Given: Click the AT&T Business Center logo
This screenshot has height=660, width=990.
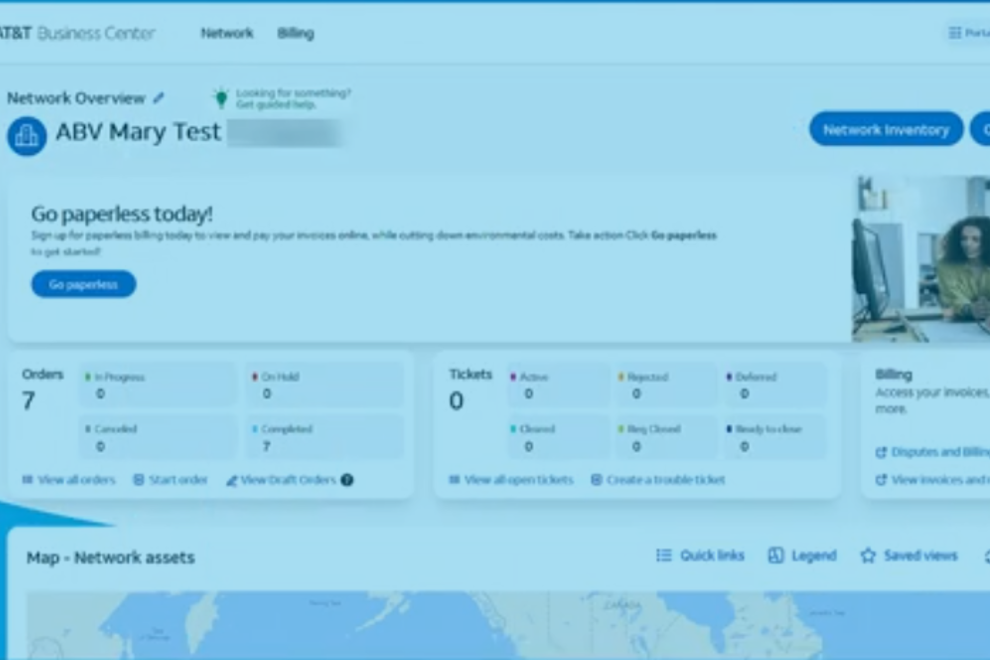Looking at the screenshot, I should (x=77, y=33).
